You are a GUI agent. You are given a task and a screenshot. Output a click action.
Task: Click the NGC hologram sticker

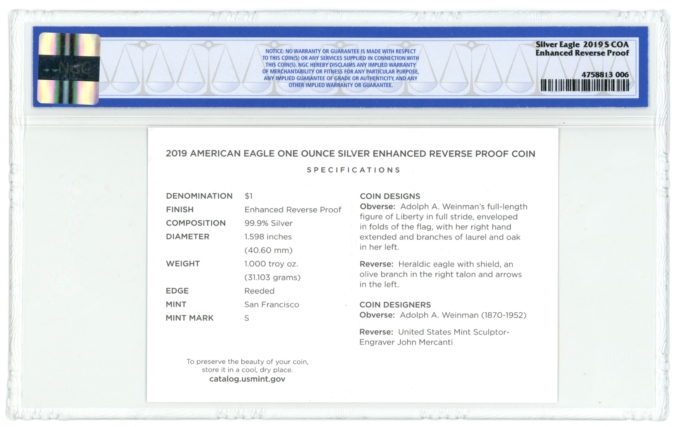pyautogui.click(x=69, y=68)
